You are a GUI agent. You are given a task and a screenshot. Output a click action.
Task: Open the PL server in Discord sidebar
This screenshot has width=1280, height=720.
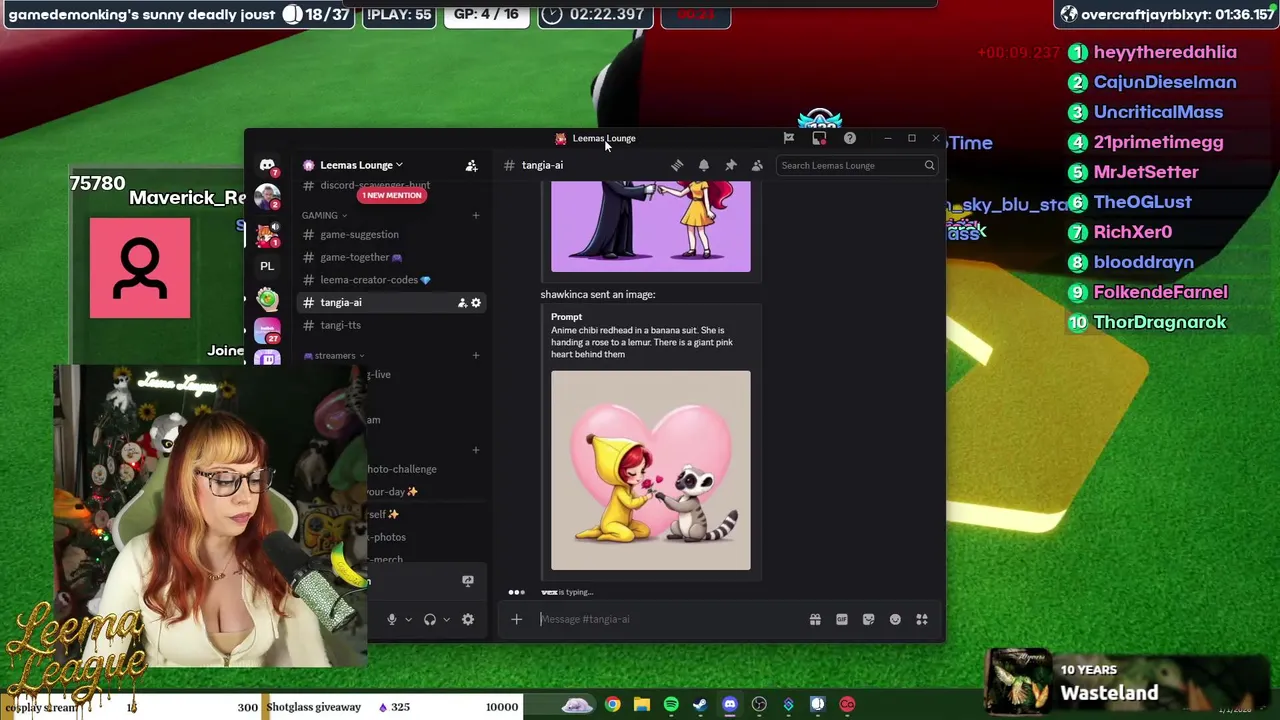point(267,266)
